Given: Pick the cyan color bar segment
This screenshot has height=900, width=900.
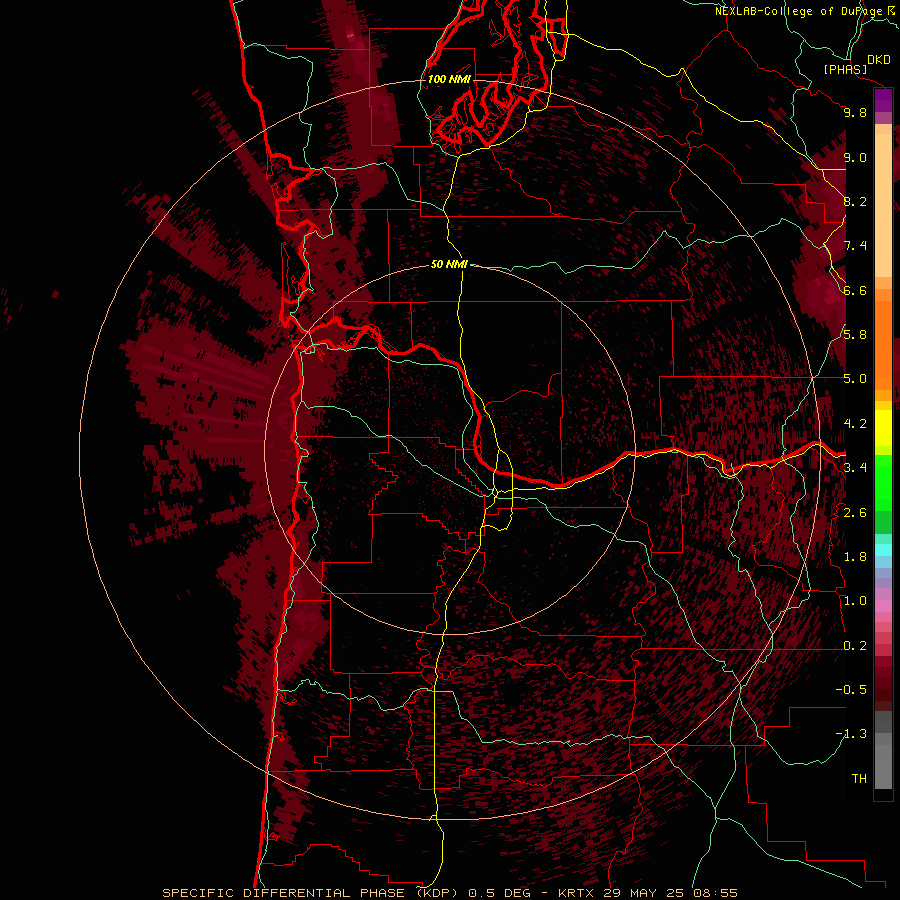Looking at the screenshot, I should point(883,550).
